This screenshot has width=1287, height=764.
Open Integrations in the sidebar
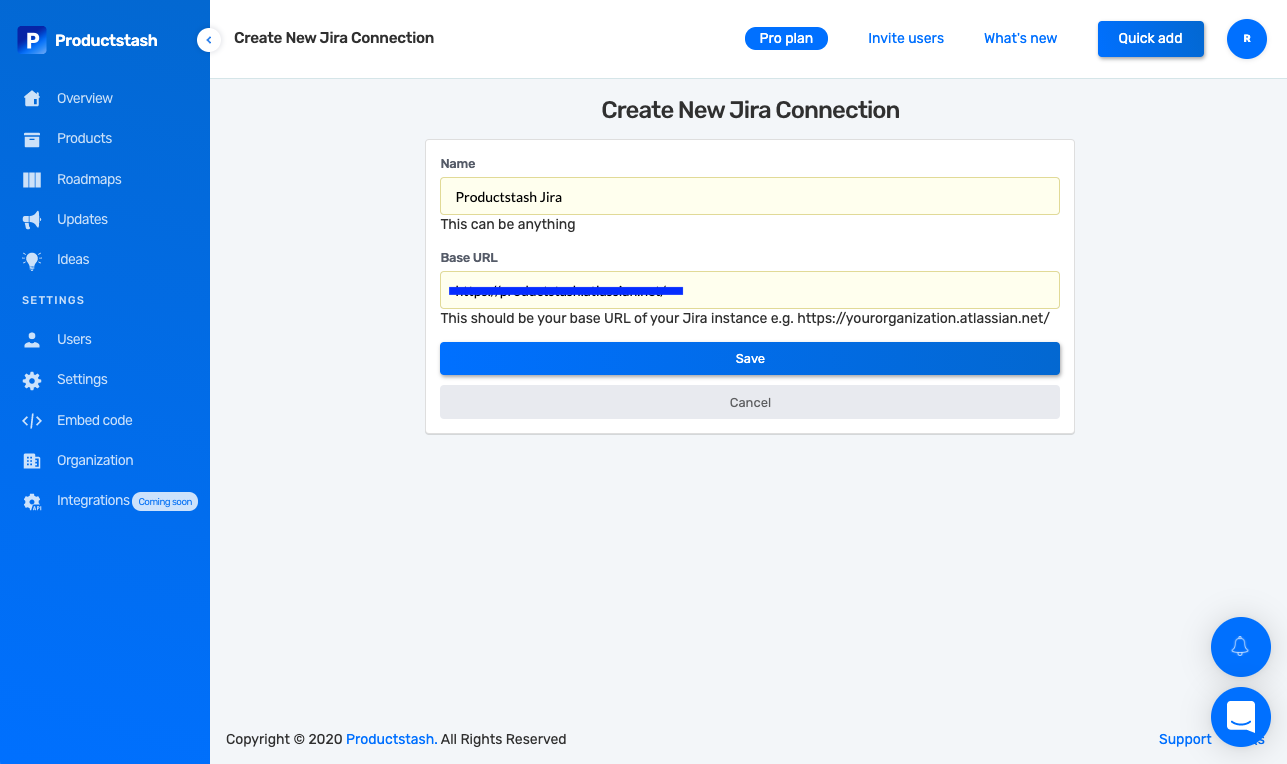click(93, 500)
